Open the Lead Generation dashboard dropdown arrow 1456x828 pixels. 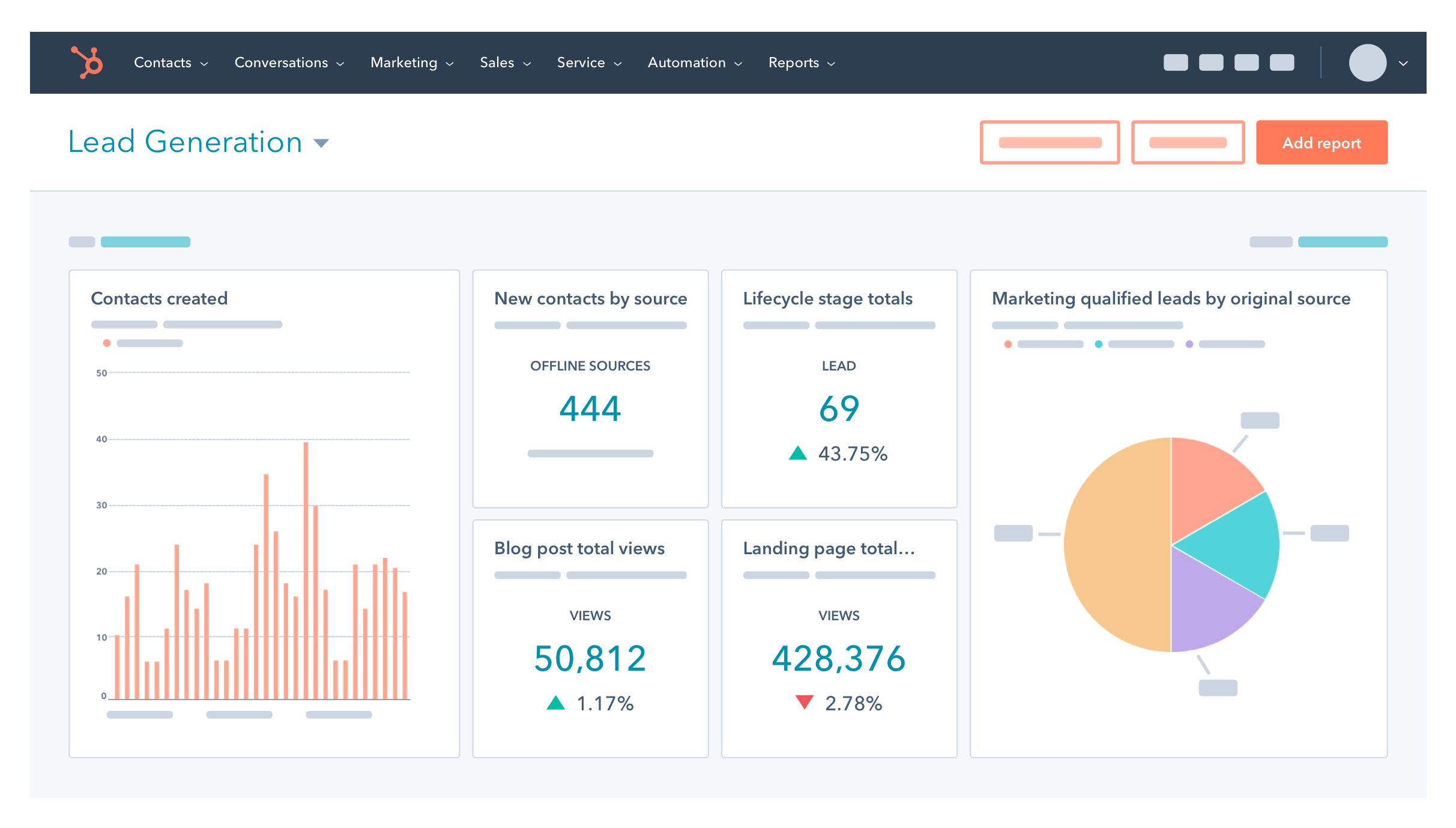coord(321,143)
